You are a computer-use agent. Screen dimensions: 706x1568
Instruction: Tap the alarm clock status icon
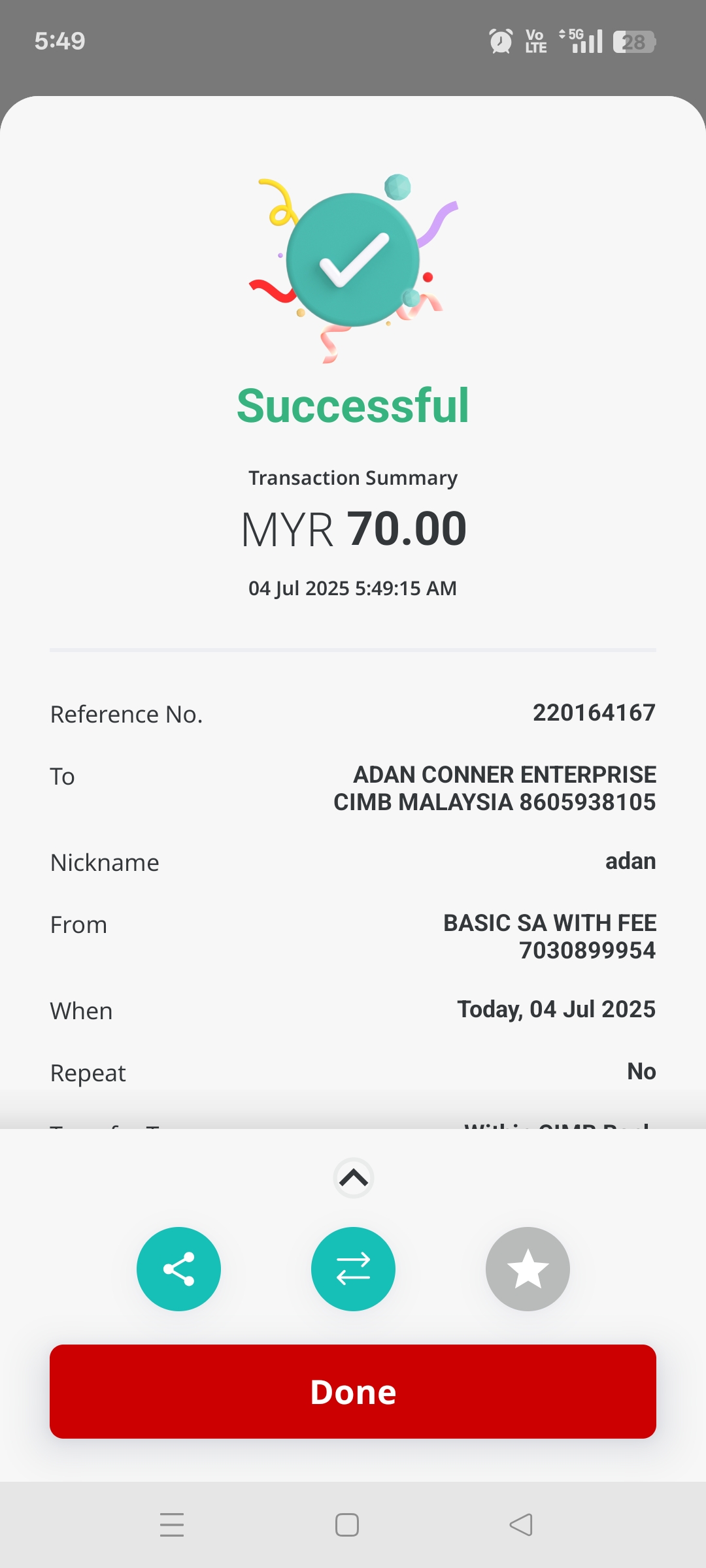pyautogui.click(x=501, y=41)
